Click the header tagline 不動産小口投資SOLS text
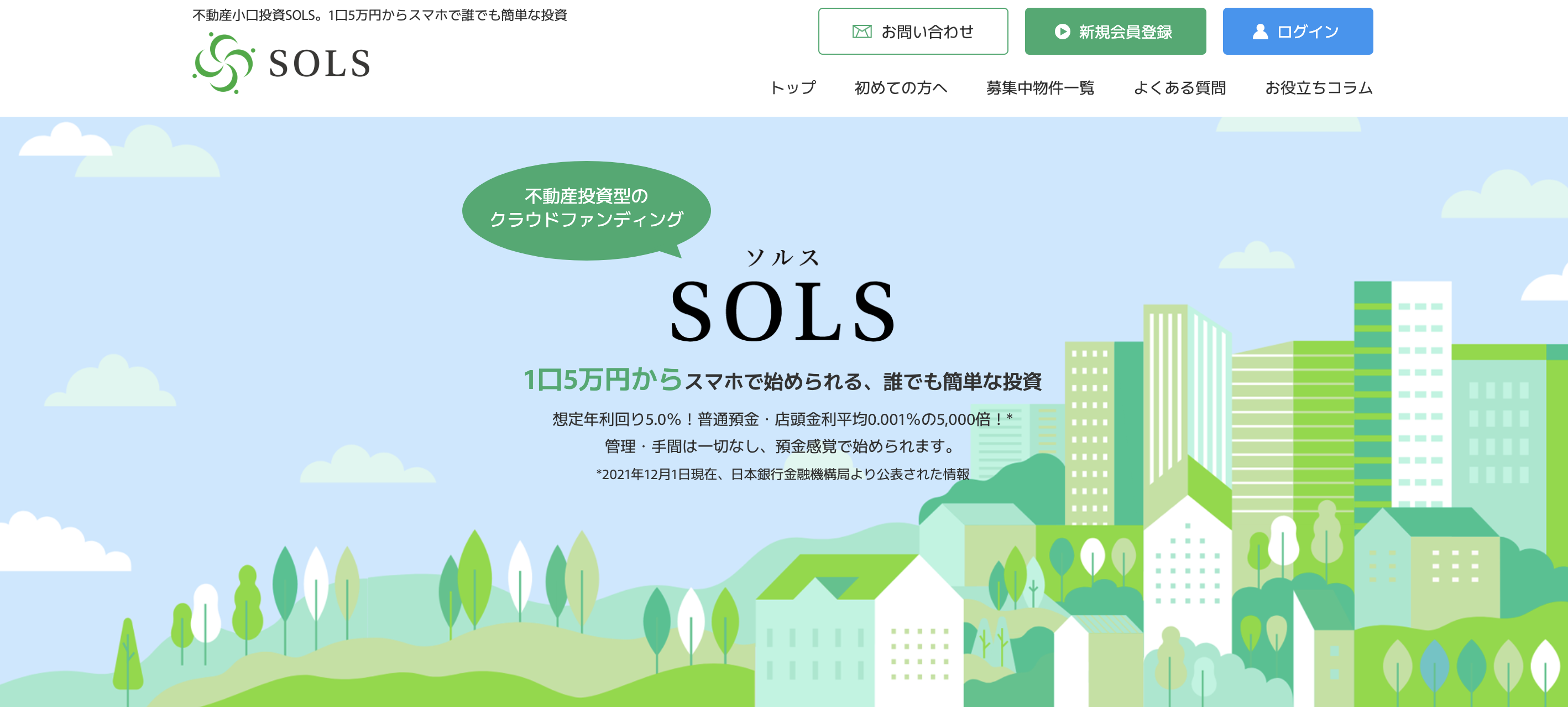 coord(379,14)
